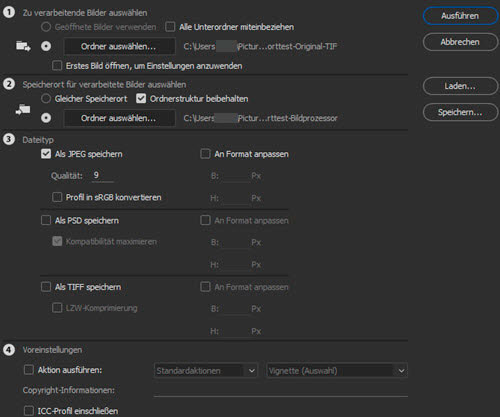Uncheck 'Ordnerstruktur beibehalten' checkbox

click(141, 98)
